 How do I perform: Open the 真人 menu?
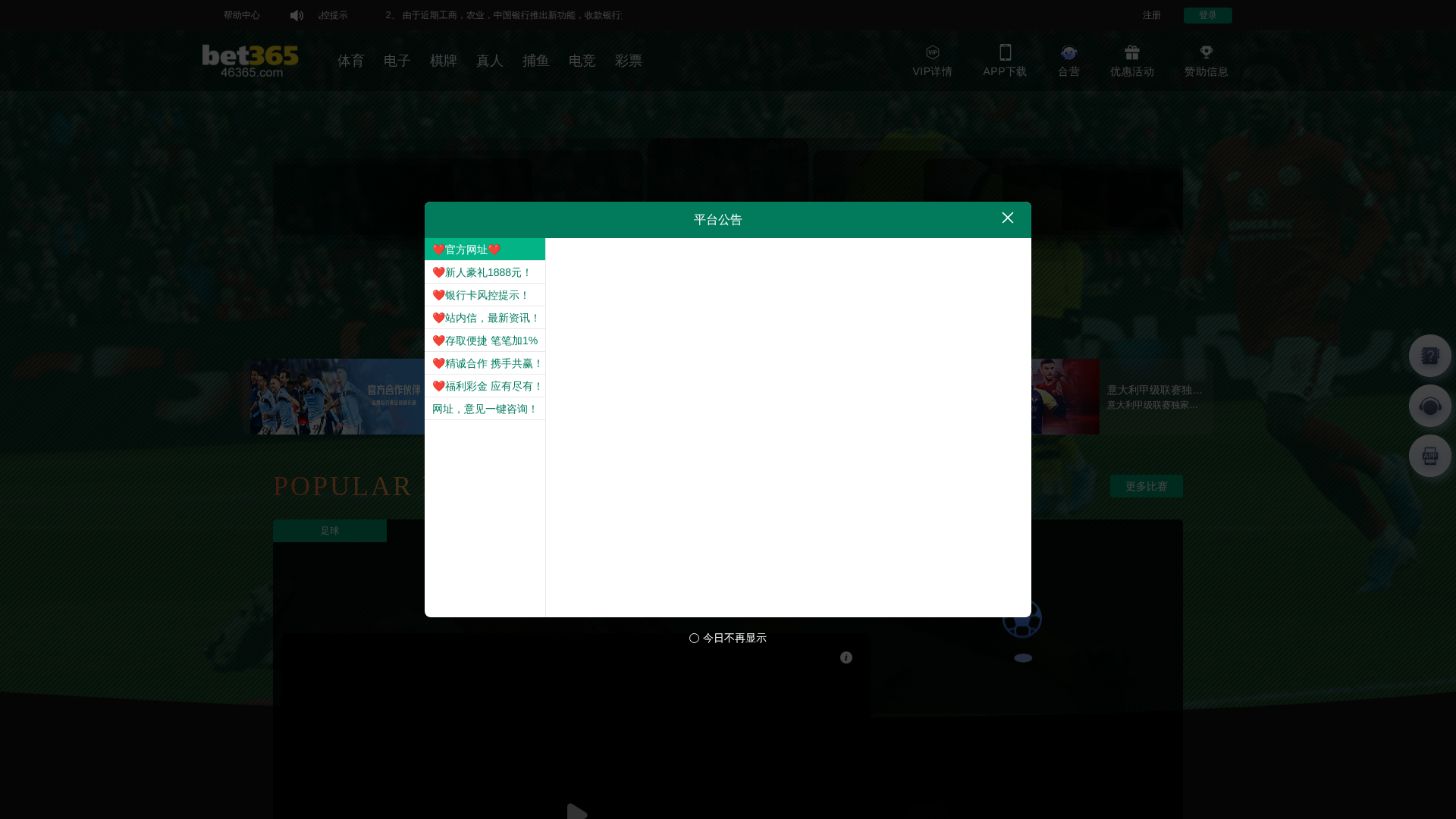[489, 61]
